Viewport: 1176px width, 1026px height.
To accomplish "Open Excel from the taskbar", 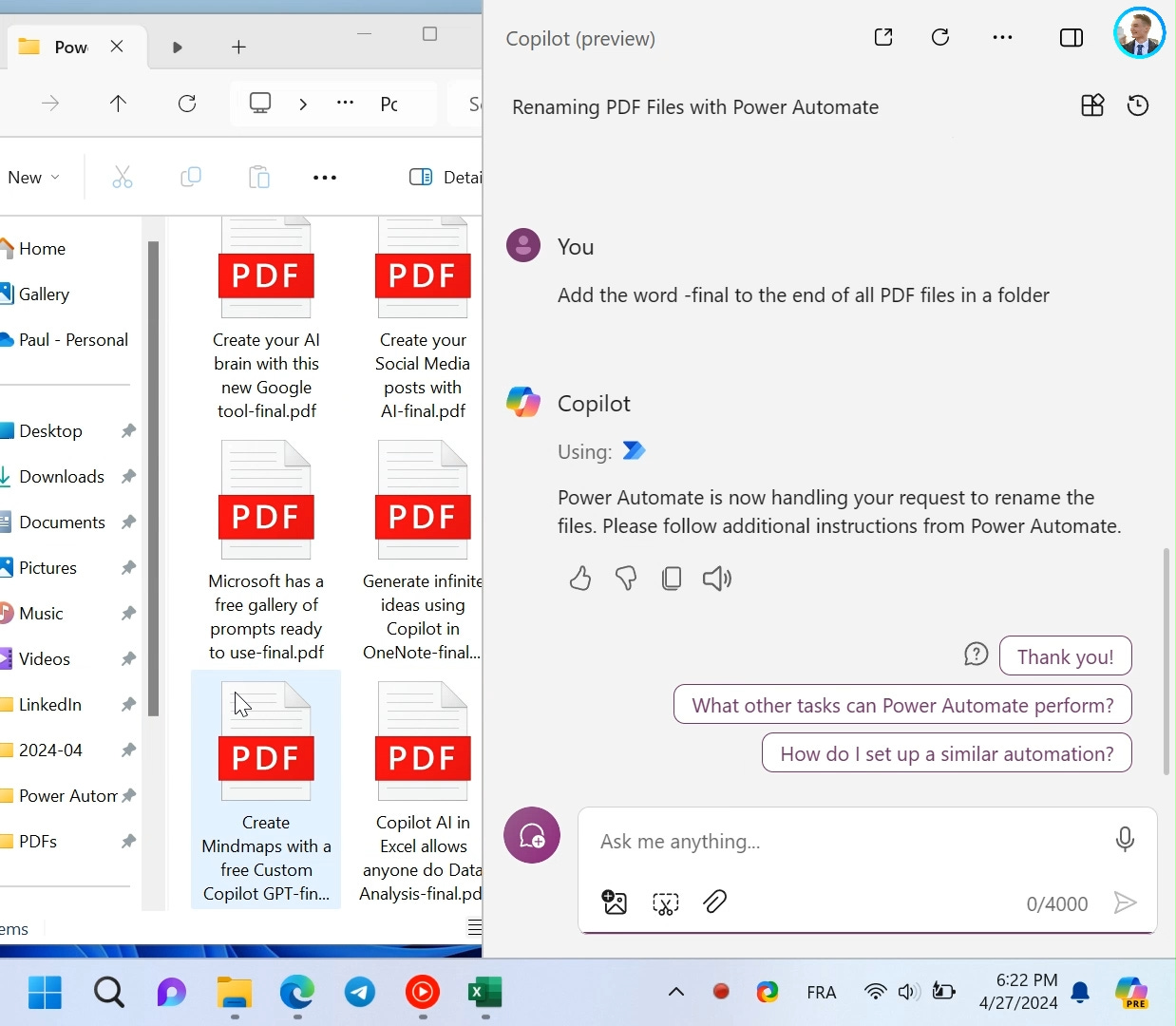I will coord(485,993).
